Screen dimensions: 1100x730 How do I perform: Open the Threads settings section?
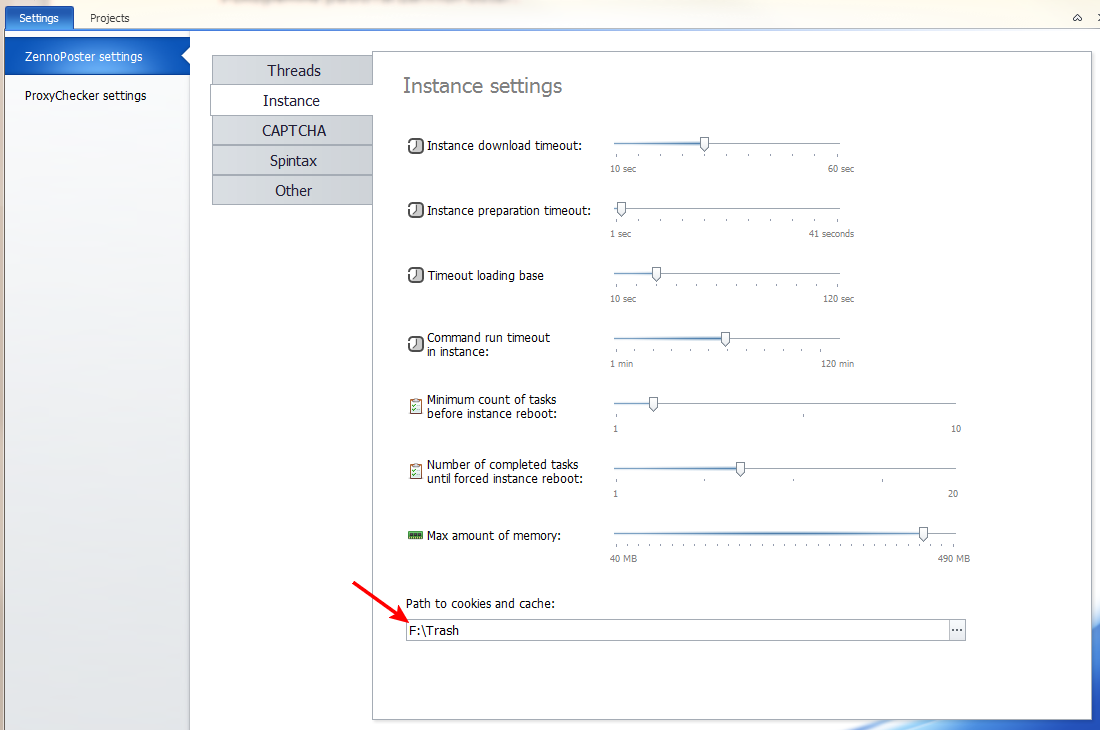[x=293, y=70]
